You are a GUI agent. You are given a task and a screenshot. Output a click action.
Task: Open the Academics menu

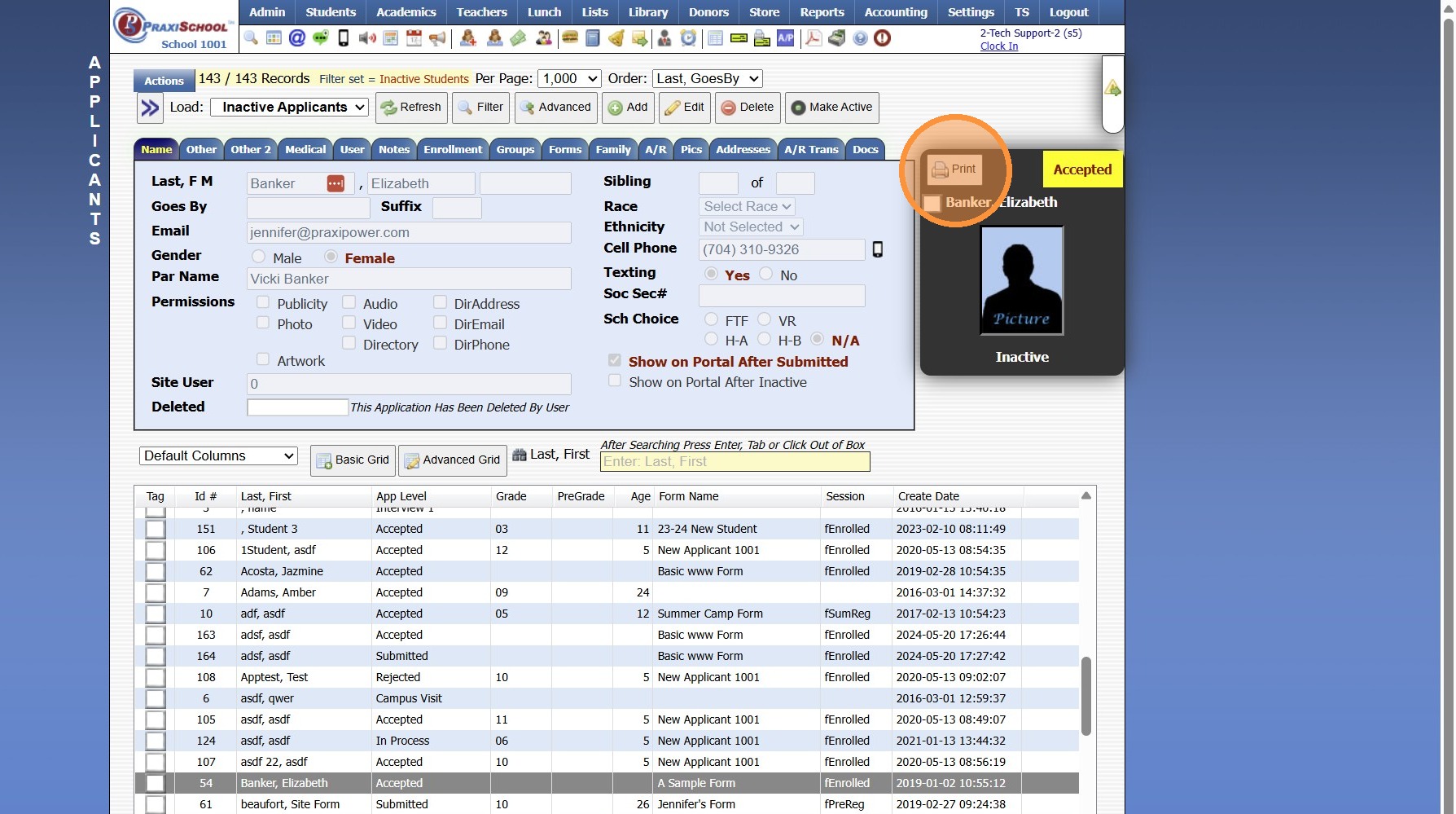pos(406,12)
